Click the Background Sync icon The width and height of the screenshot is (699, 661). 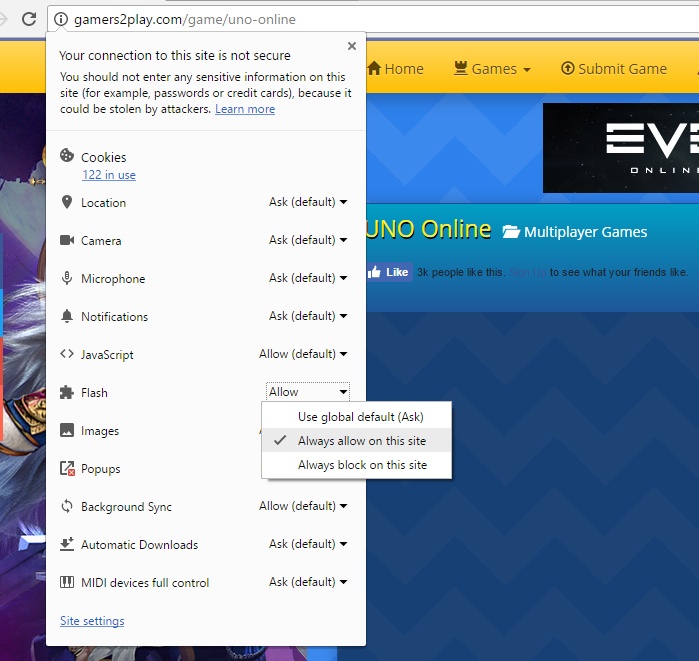(67, 506)
